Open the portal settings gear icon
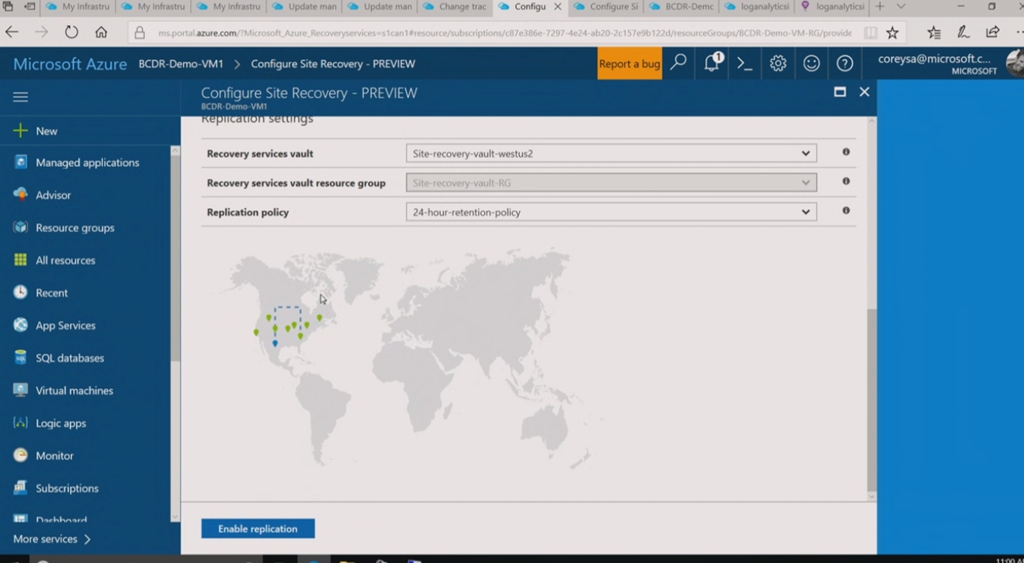The width and height of the screenshot is (1024, 563). 778,63
